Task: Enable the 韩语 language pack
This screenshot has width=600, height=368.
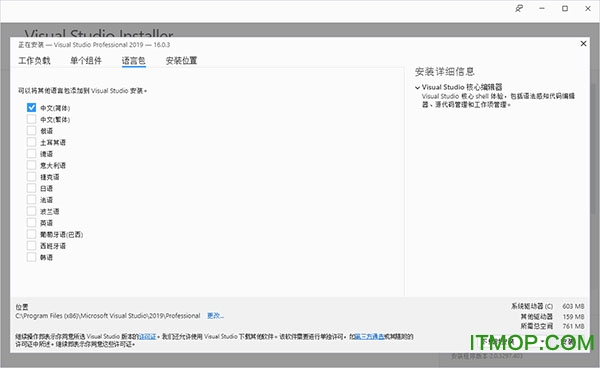Action: click(x=31, y=257)
